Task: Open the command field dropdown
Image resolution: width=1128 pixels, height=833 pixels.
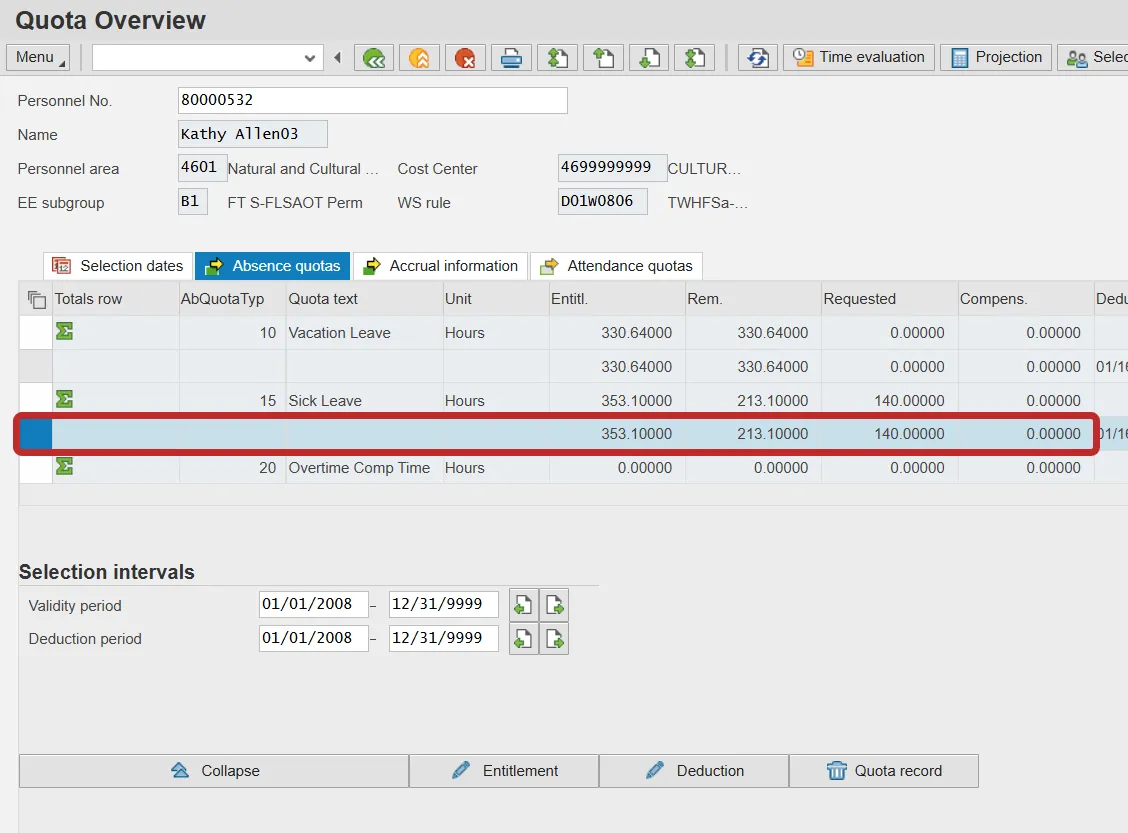Action: coord(310,58)
